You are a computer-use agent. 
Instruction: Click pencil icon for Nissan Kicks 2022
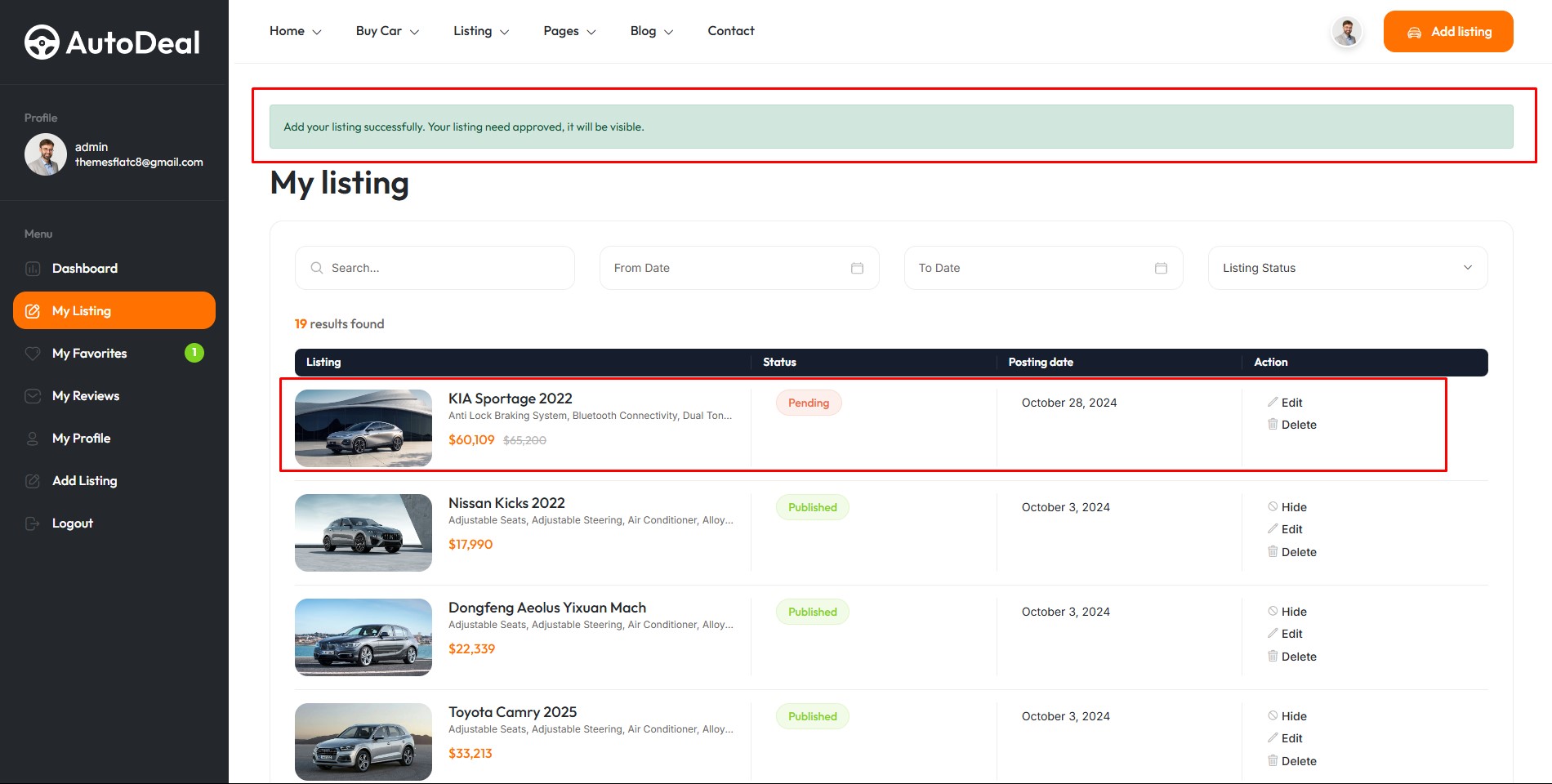1273,528
